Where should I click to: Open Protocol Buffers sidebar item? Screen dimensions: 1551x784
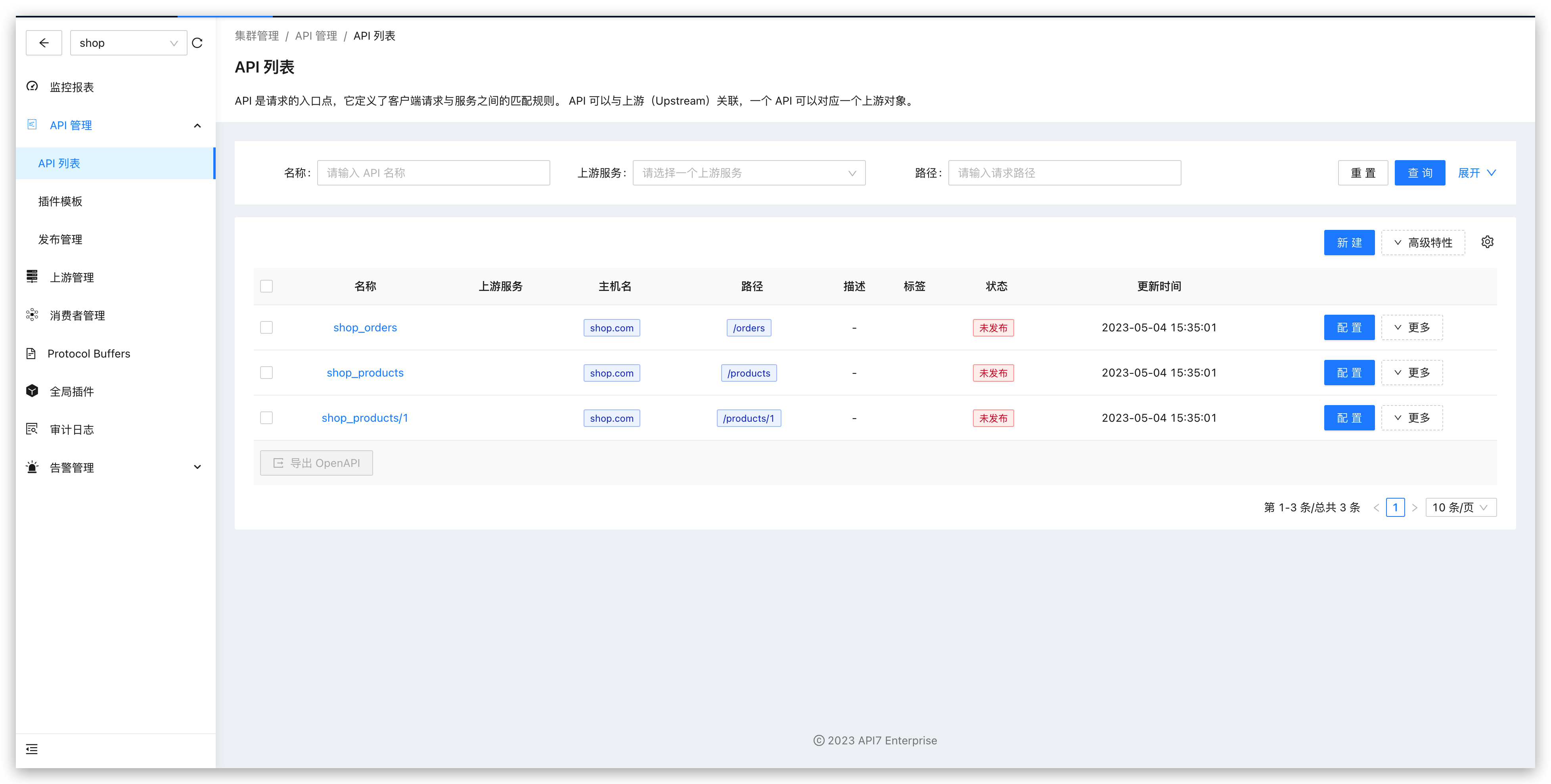[x=115, y=354]
